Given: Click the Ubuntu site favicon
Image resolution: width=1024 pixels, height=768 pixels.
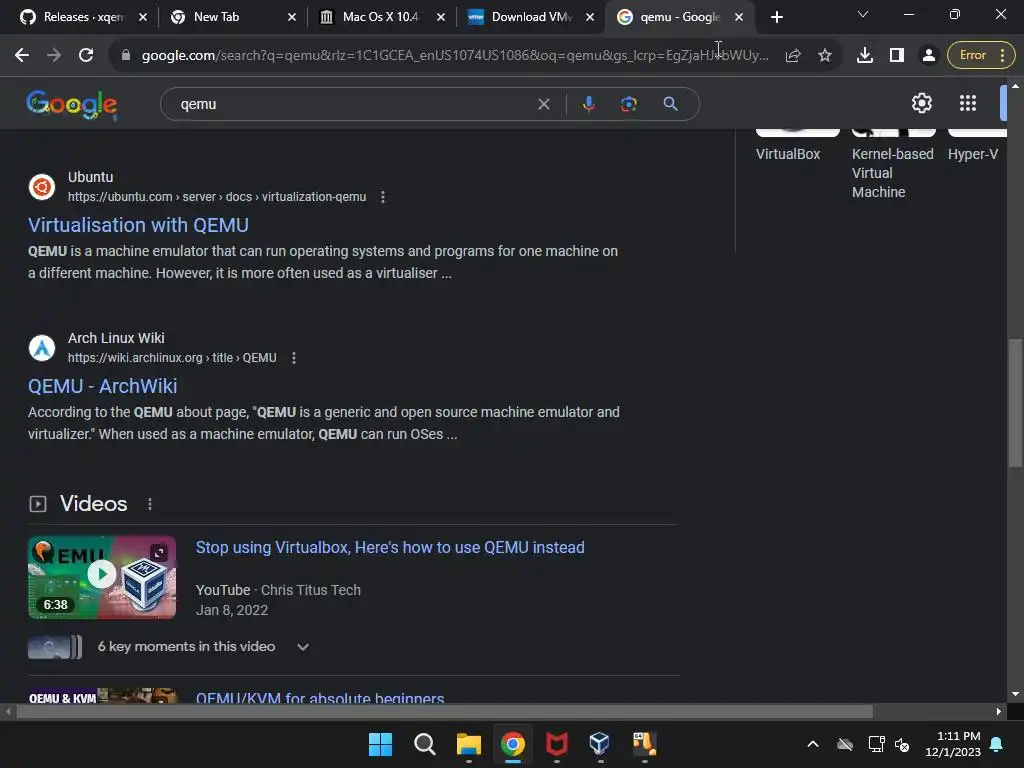Looking at the screenshot, I should 42,187.
